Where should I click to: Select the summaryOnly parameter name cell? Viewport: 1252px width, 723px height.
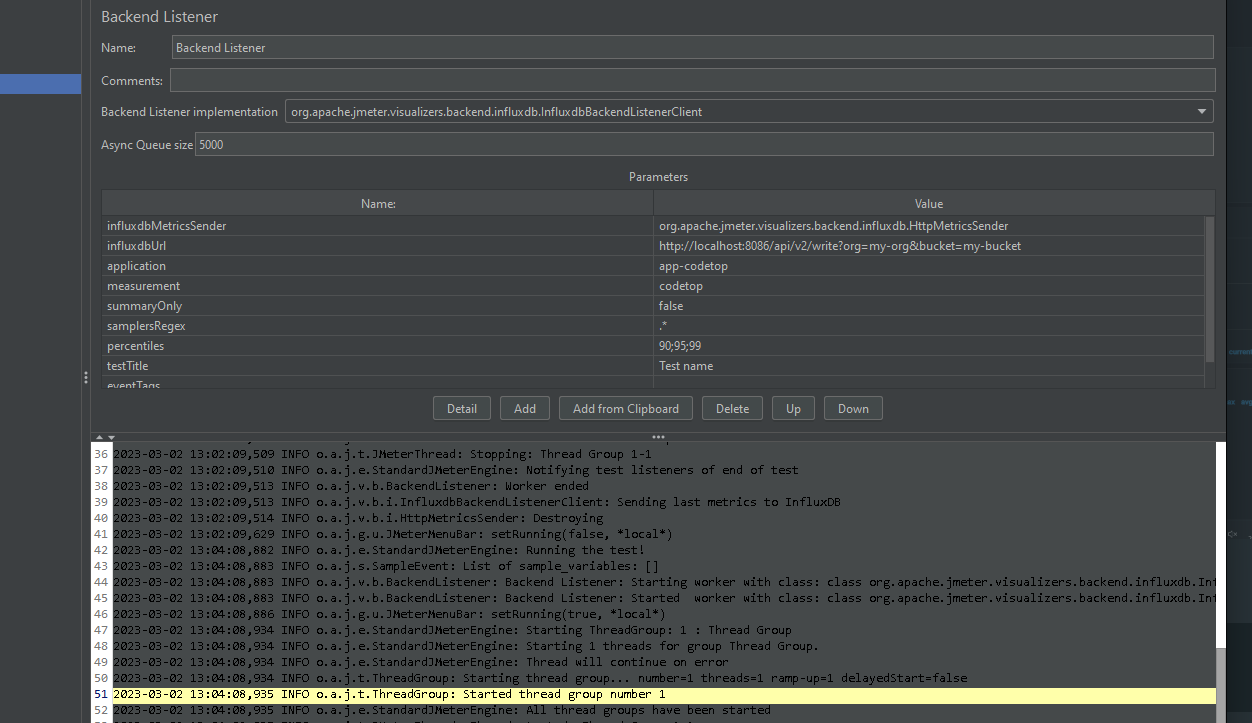[377, 306]
